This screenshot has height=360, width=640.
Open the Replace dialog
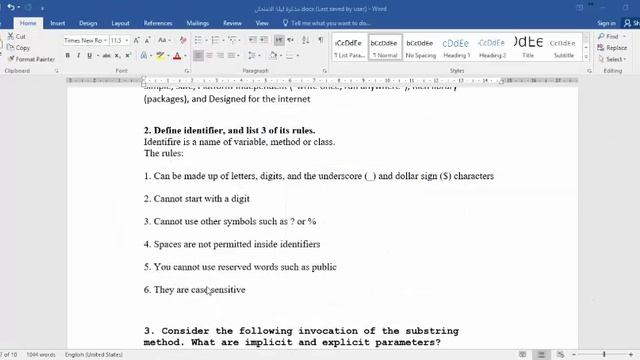(x=612, y=48)
